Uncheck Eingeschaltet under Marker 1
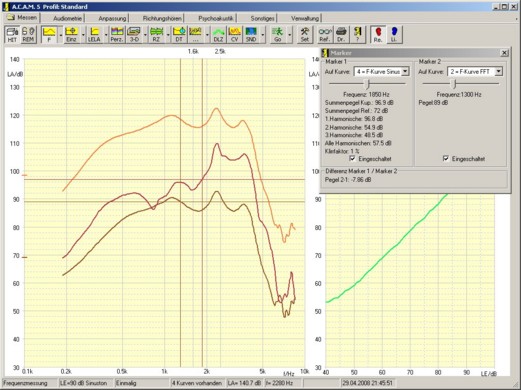The width and height of the screenshot is (521, 390). point(352,159)
